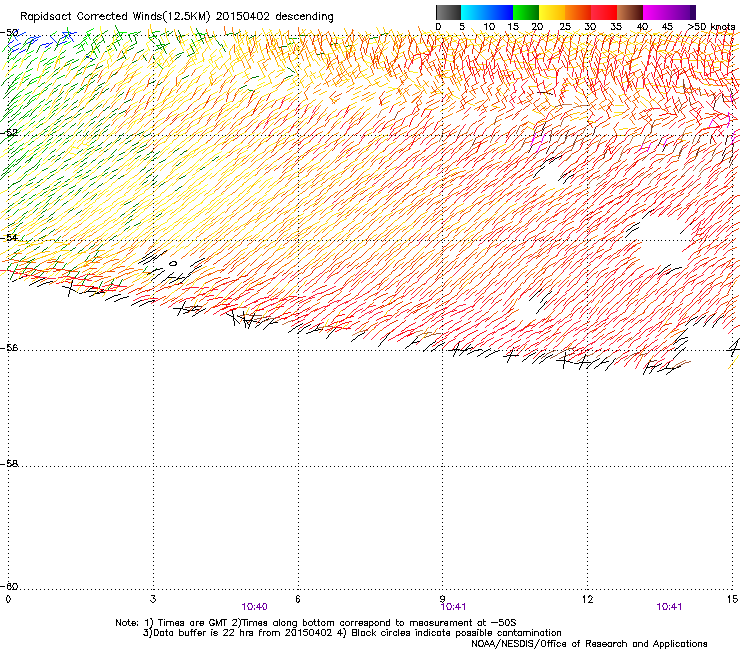Select the '-50' latitude axis label
This screenshot has height=650, width=740.
pos(9,33)
